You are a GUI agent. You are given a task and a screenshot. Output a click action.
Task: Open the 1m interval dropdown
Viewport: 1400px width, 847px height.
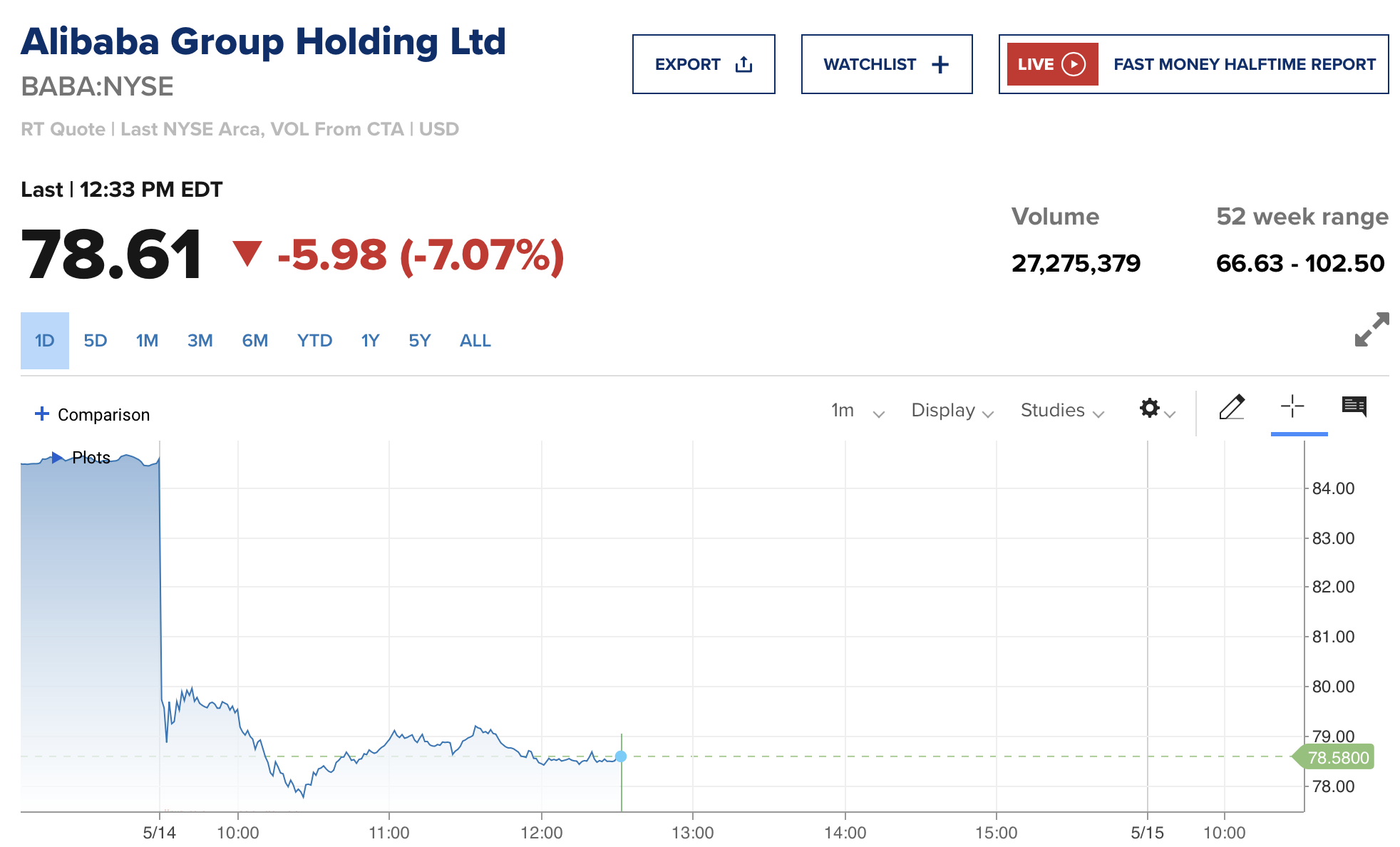pos(857,411)
